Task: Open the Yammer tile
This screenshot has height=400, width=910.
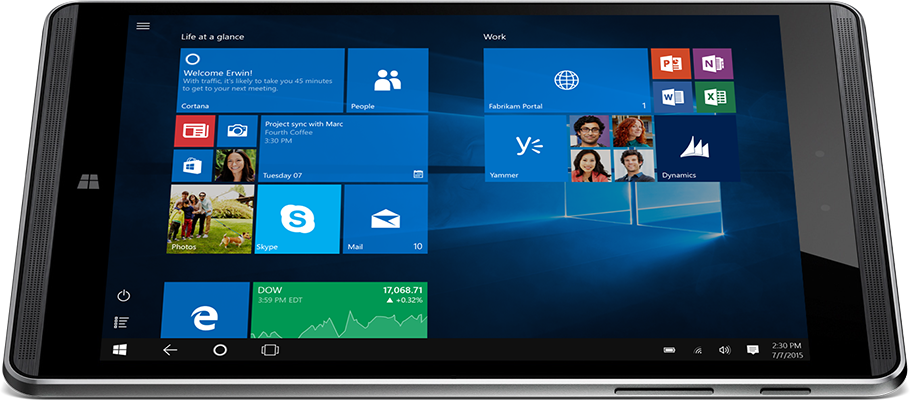Action: 525,148
